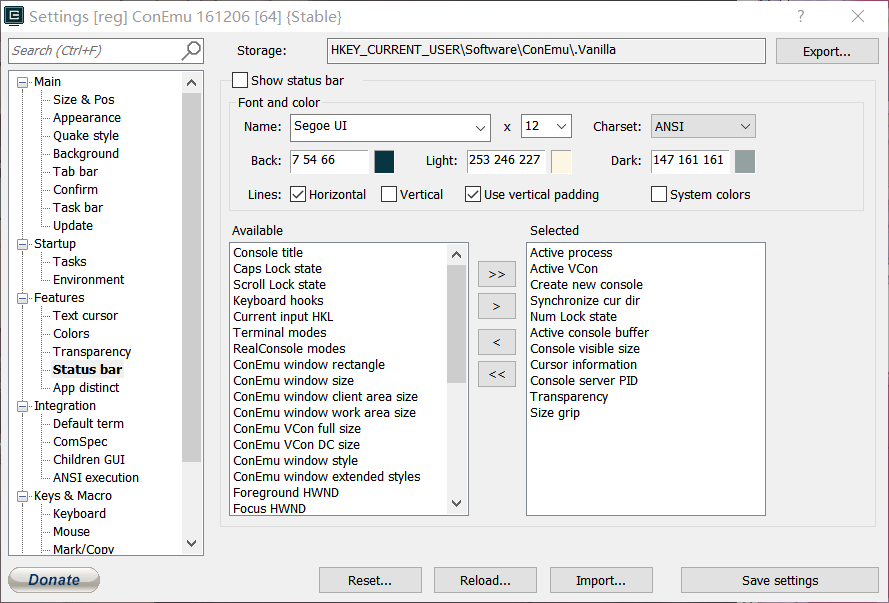Click the Save settings button
Viewport: 889px width, 603px height.
pos(779,580)
